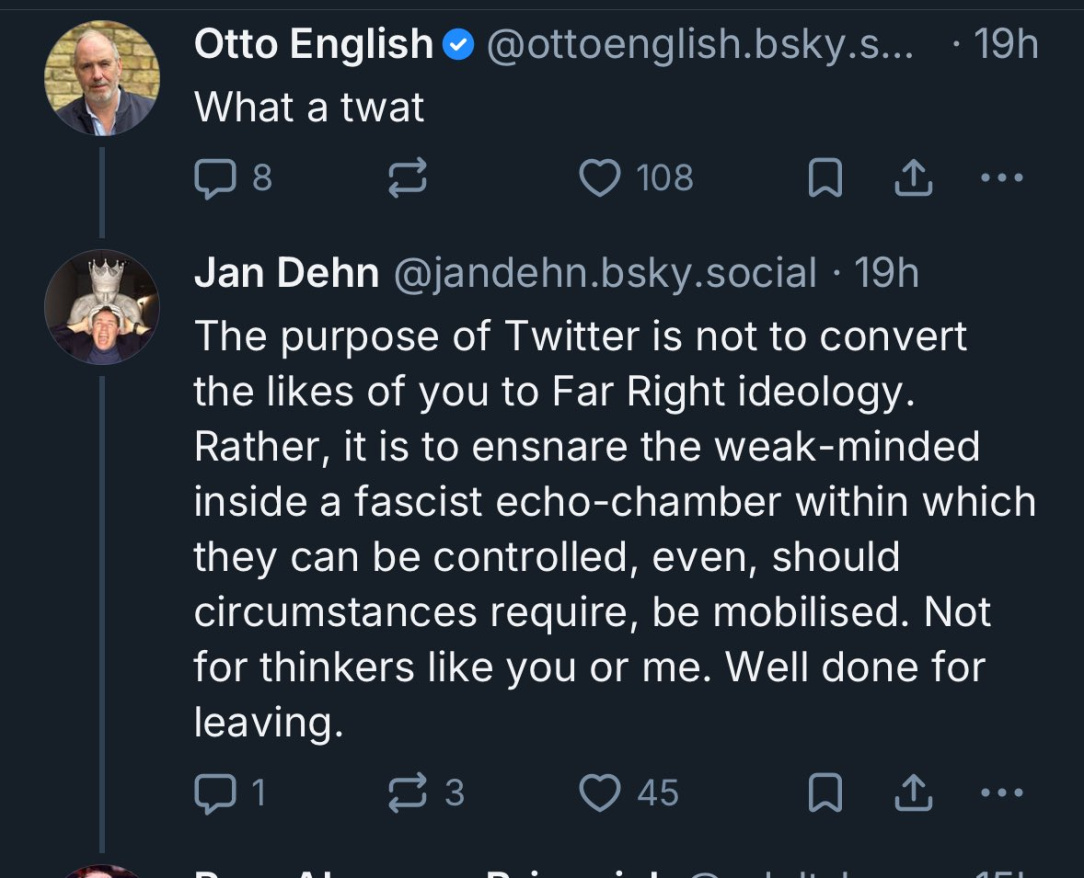The image size is (1084, 878).
Task: Like Otto English's post
Action: 600,178
